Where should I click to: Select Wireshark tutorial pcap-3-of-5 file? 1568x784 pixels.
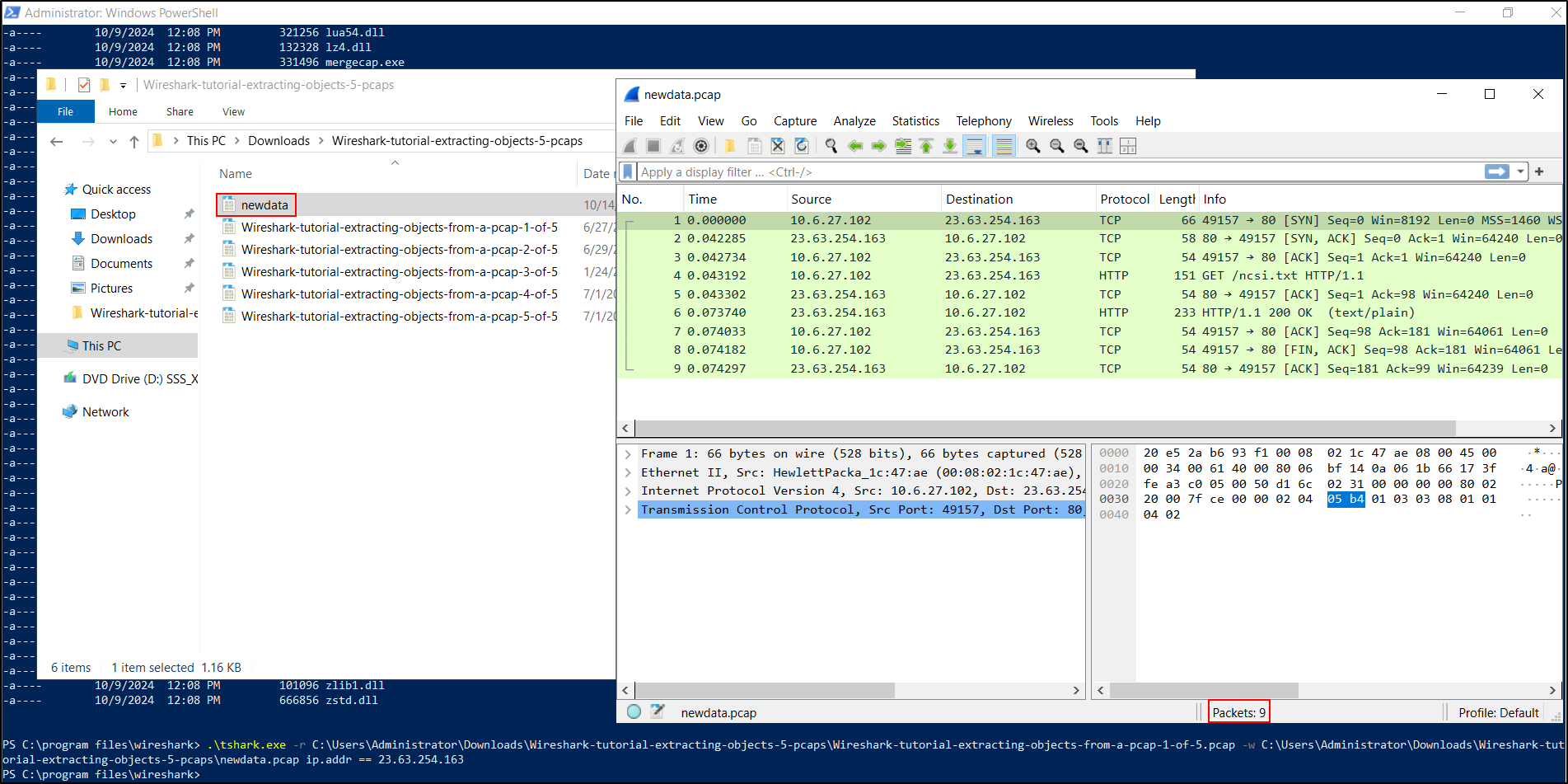coord(399,271)
